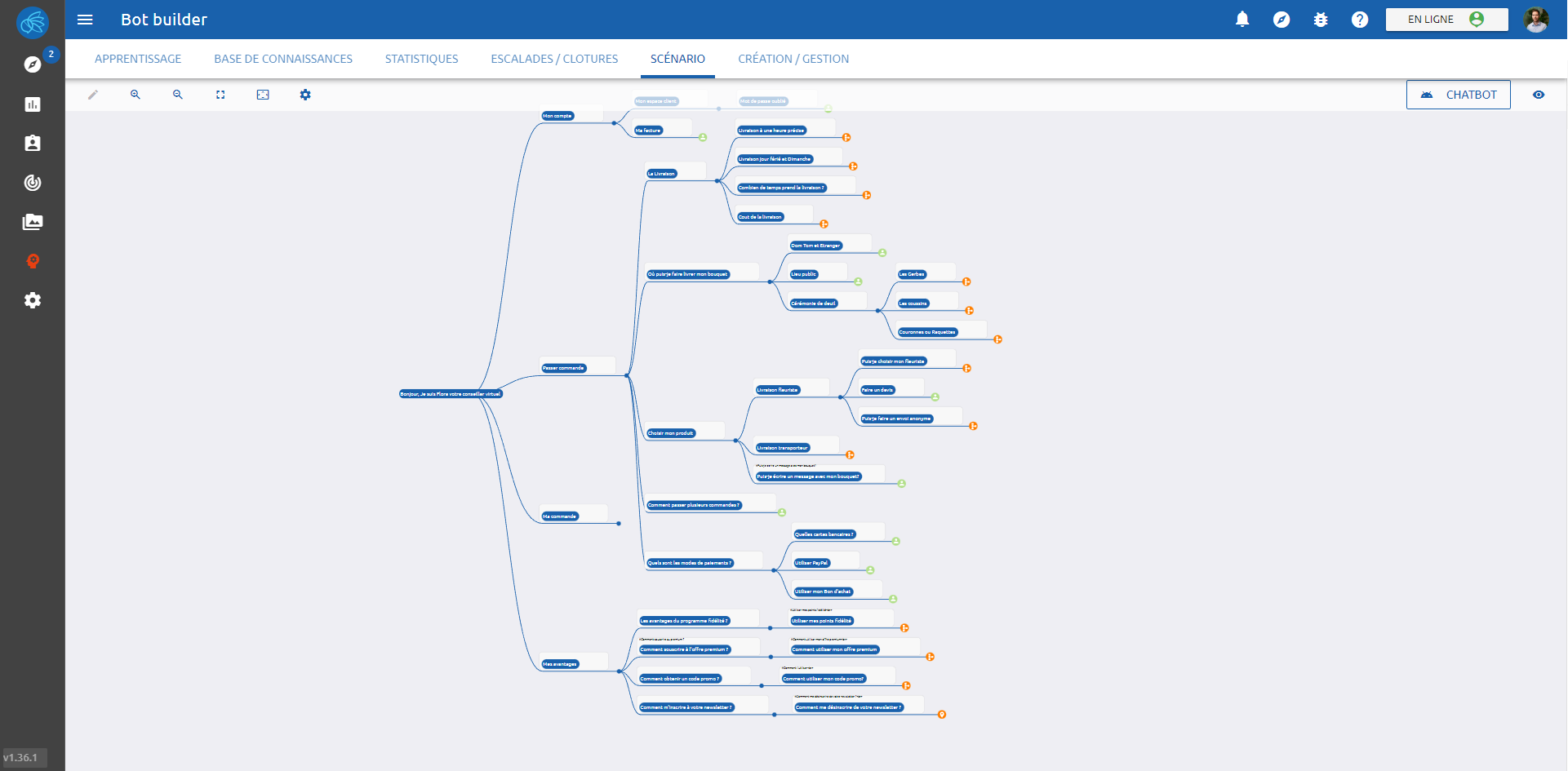This screenshot has width=1568, height=771.
Task: Click the CHATBOT button
Action: pyautogui.click(x=1459, y=95)
